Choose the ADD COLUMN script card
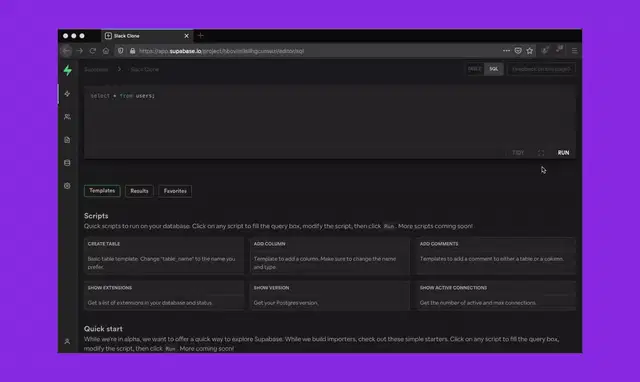 coord(330,255)
